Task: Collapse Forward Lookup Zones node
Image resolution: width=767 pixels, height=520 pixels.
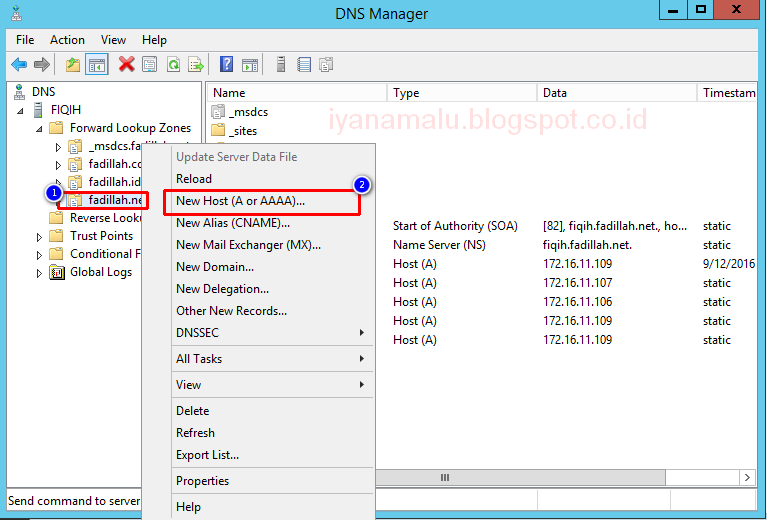Action: 39,129
